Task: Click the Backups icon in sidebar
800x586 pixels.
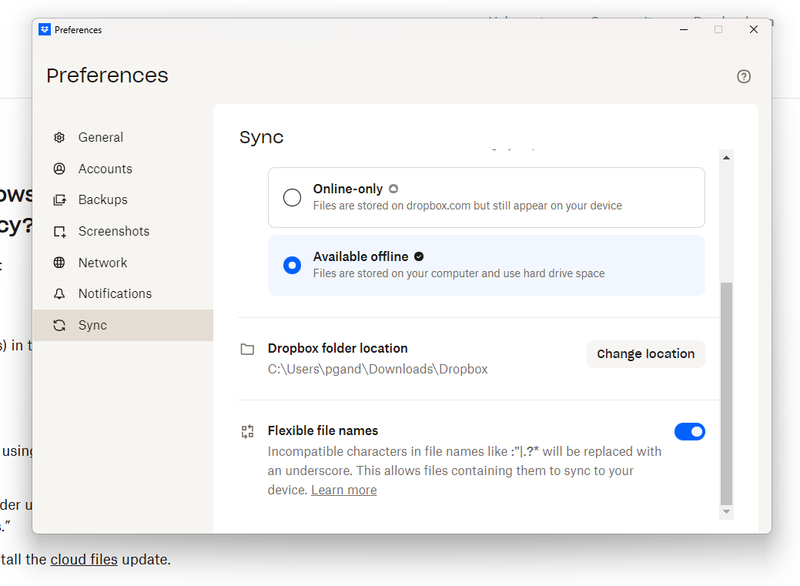Action: pyautogui.click(x=60, y=200)
